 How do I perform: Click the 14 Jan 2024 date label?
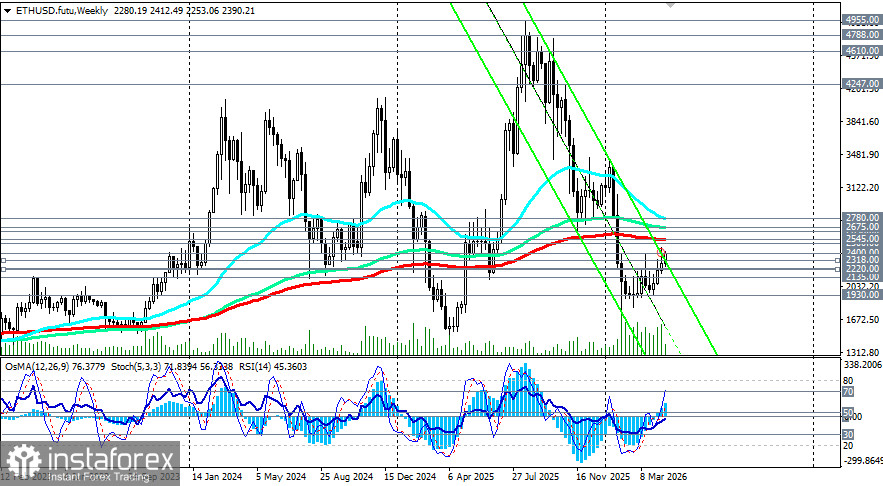(217, 476)
